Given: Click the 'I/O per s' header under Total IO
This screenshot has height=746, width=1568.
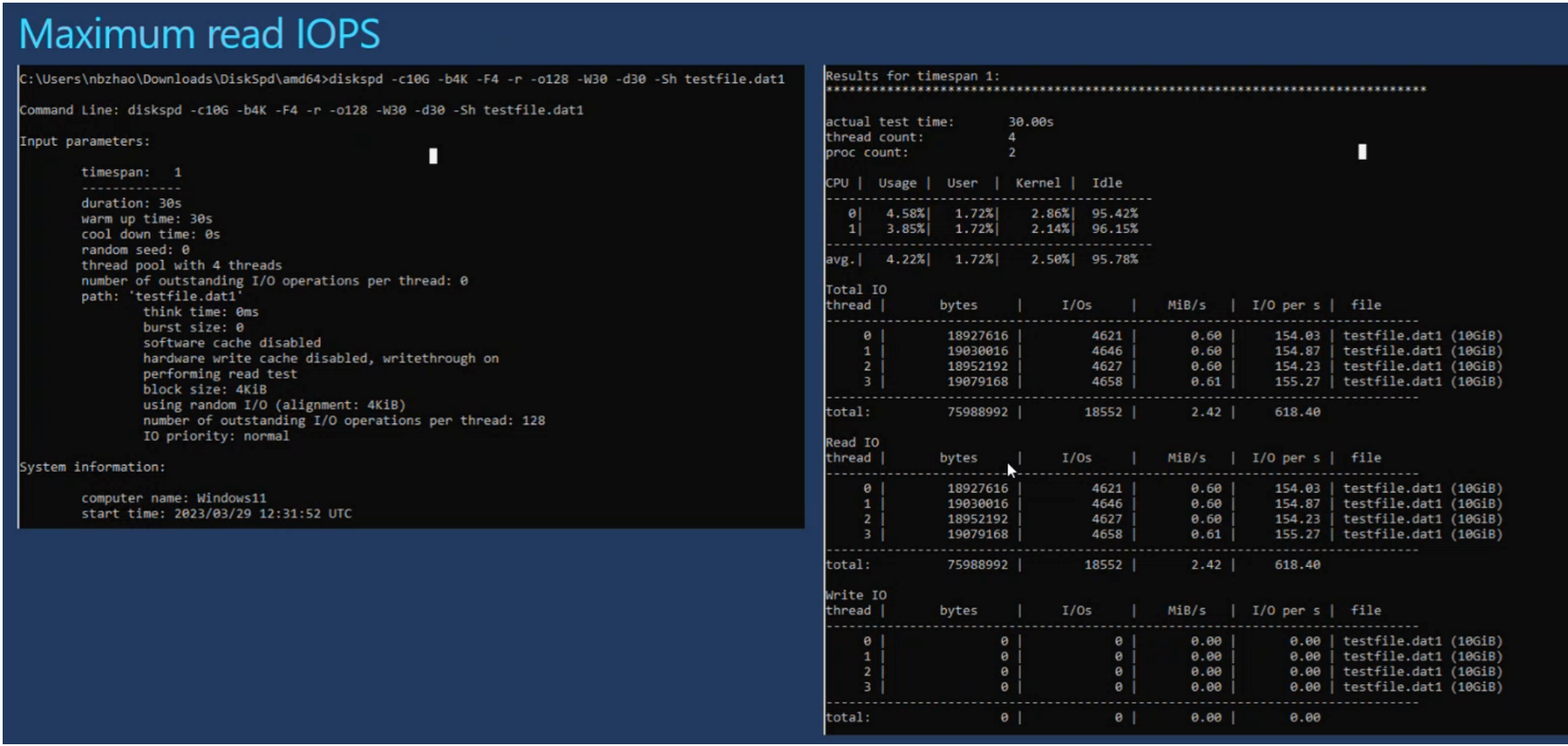Looking at the screenshot, I should click(1286, 305).
